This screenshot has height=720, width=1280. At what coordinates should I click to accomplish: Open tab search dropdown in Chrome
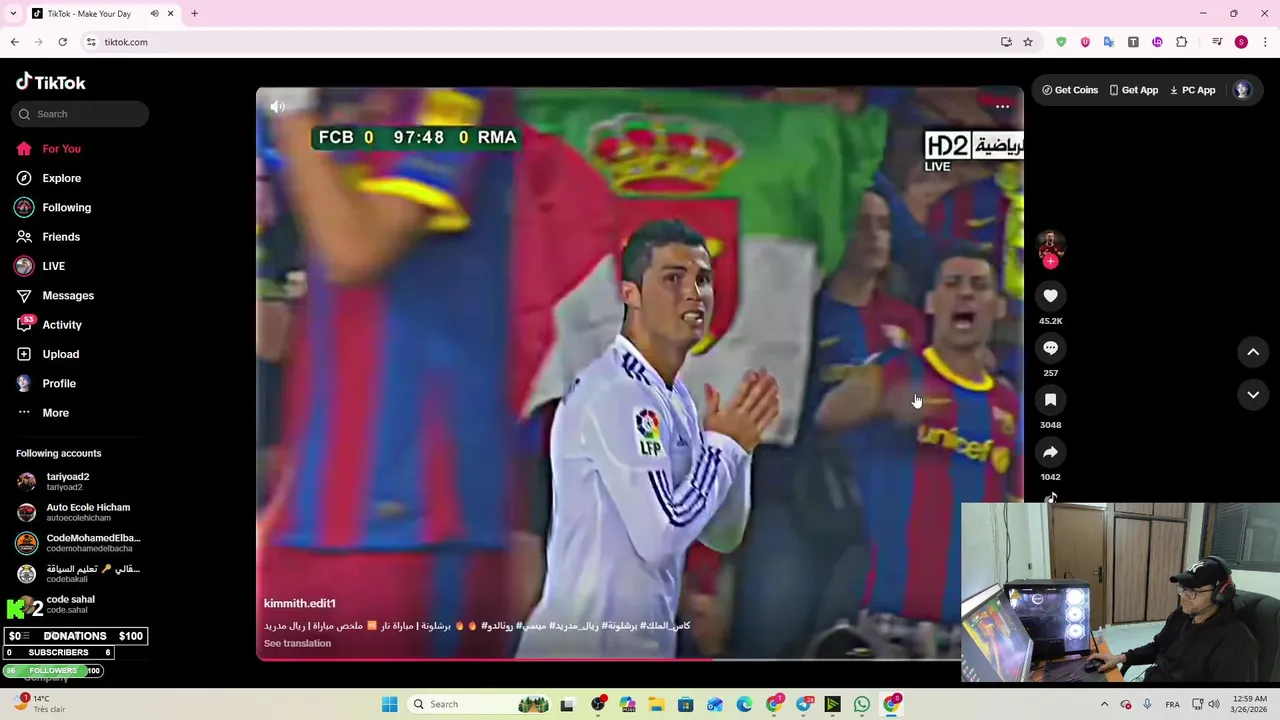tap(13, 14)
